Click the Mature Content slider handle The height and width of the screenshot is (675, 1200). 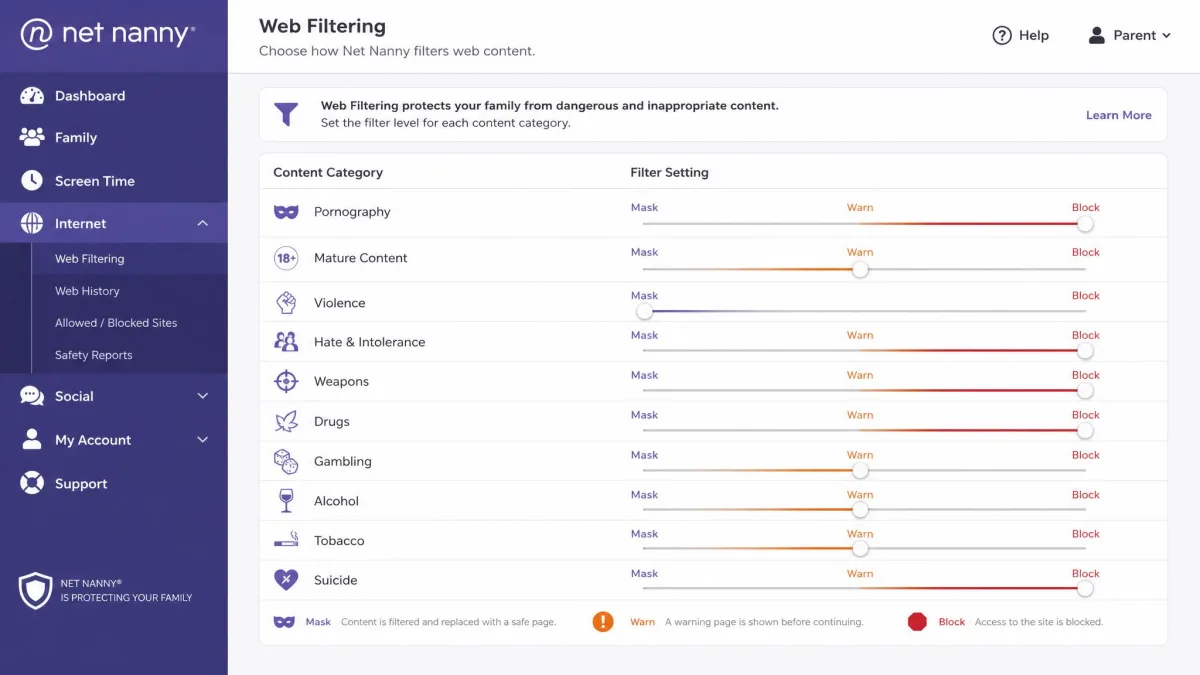pyautogui.click(x=860, y=269)
